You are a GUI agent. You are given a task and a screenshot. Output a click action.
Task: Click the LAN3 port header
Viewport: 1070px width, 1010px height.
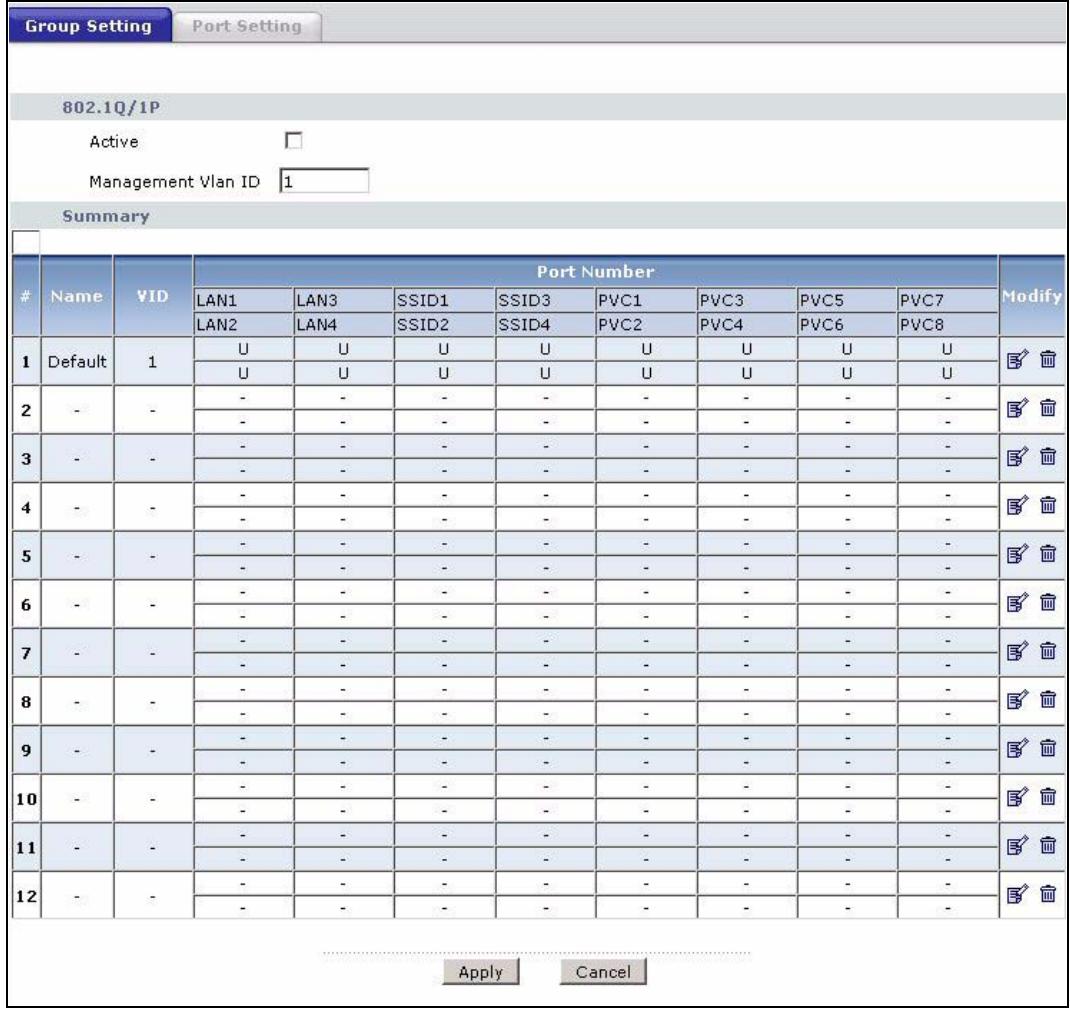point(344,300)
